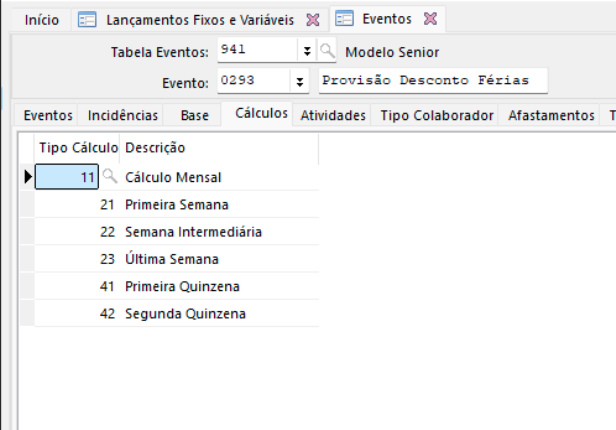Close the Lançamentos Fixos e Variáveis tab

pyautogui.click(x=312, y=19)
